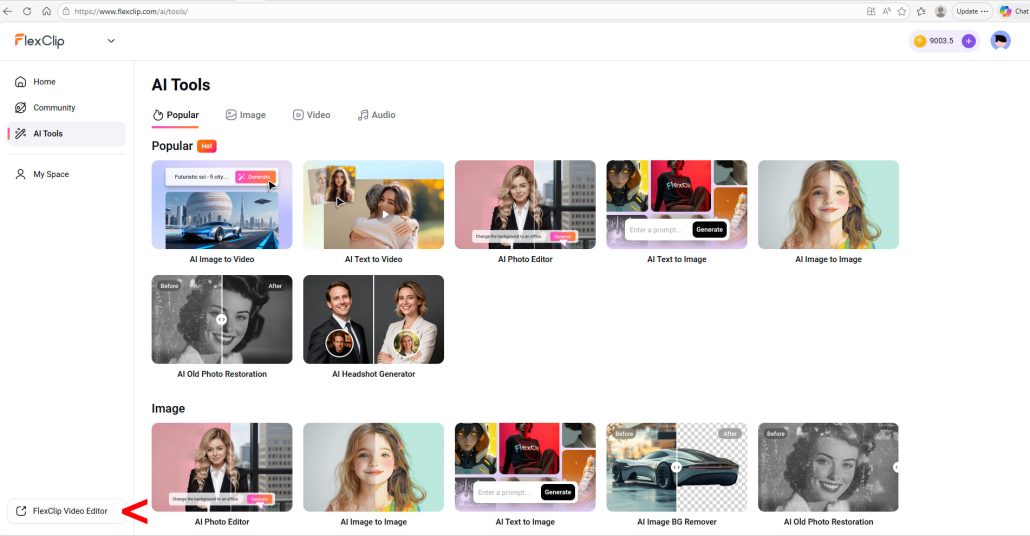The height and width of the screenshot is (536, 1030).
Task: Switch to the Video tab
Action: coord(311,115)
